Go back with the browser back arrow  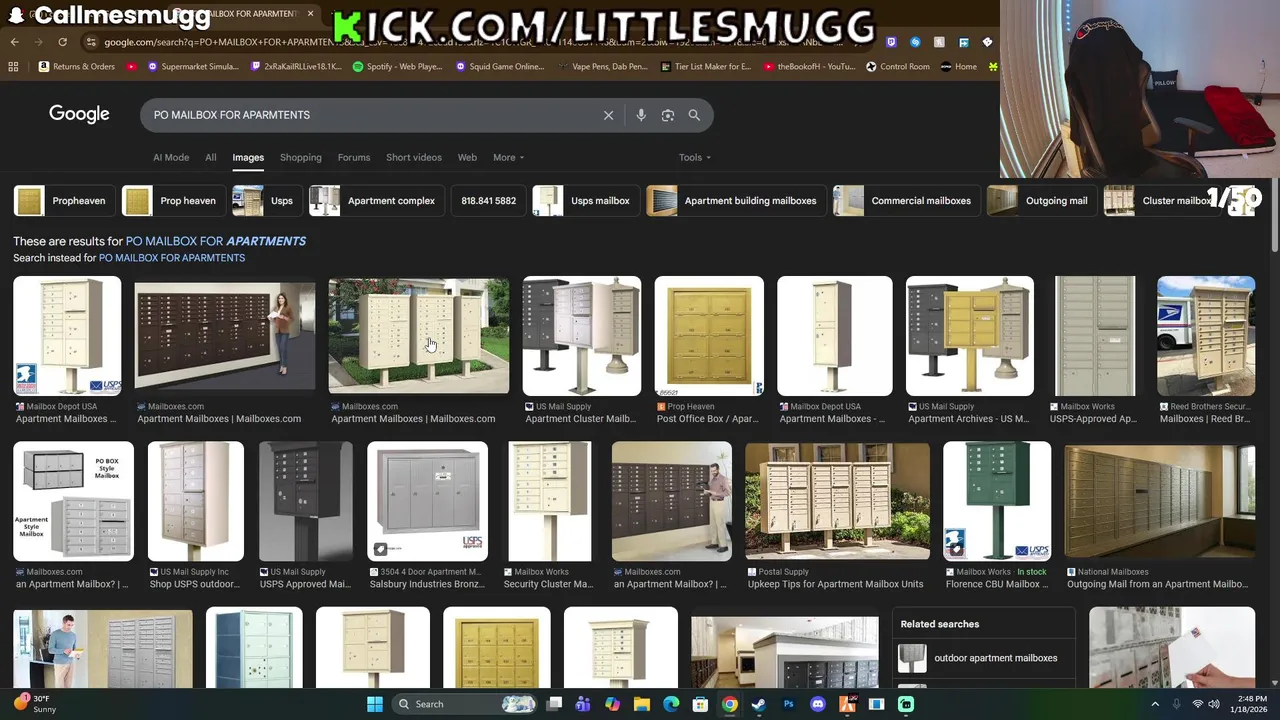tap(14, 42)
